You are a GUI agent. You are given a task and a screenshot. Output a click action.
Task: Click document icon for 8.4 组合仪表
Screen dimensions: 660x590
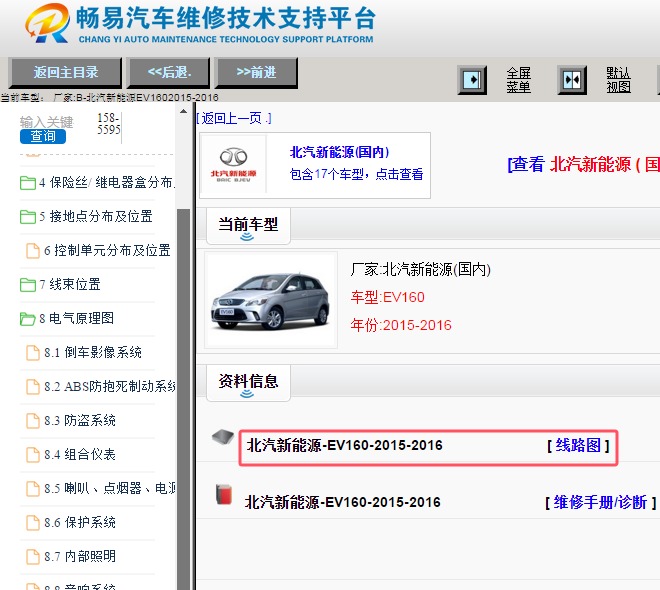click(33, 455)
